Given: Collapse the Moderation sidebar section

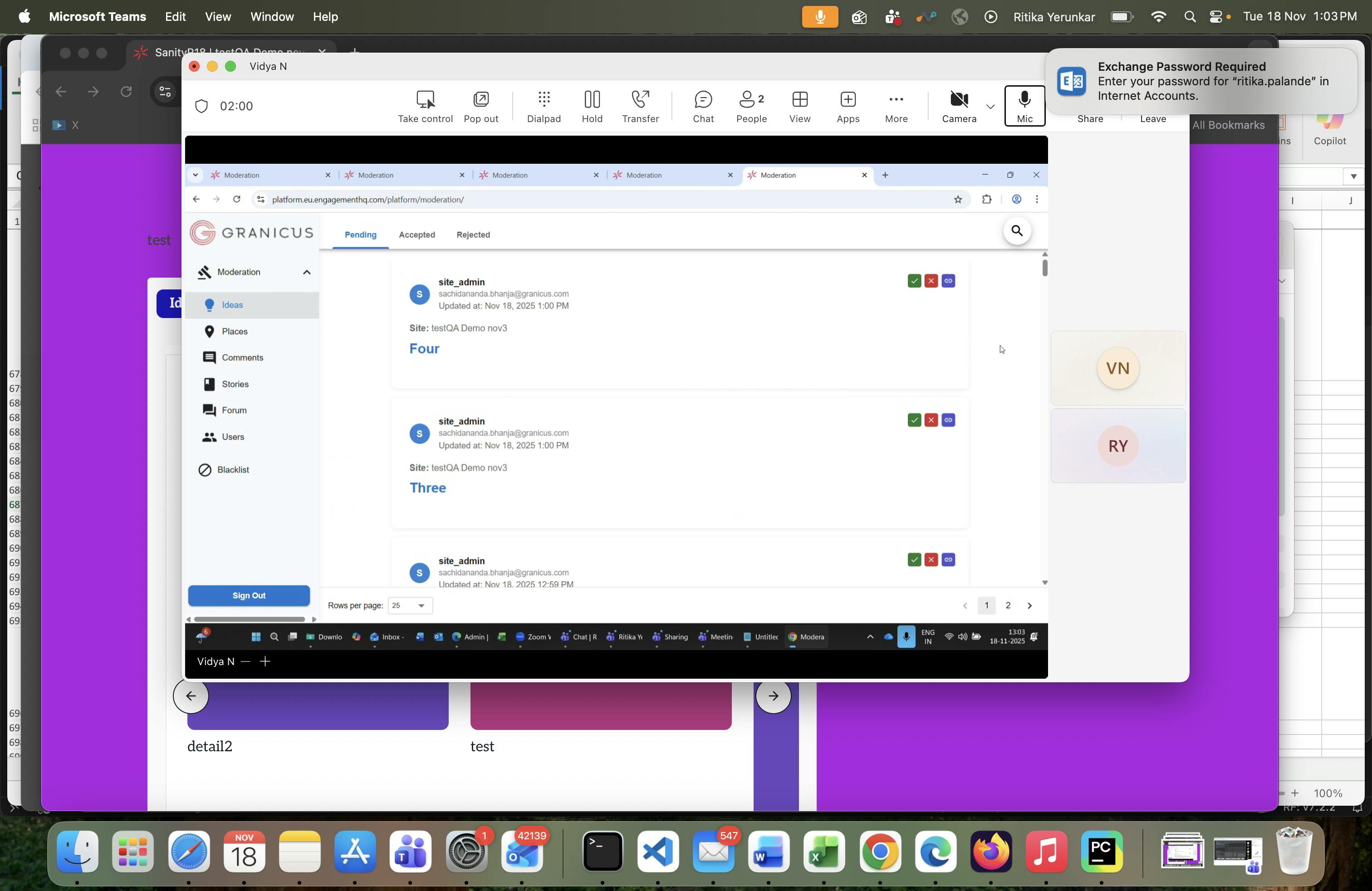Looking at the screenshot, I should (x=307, y=272).
